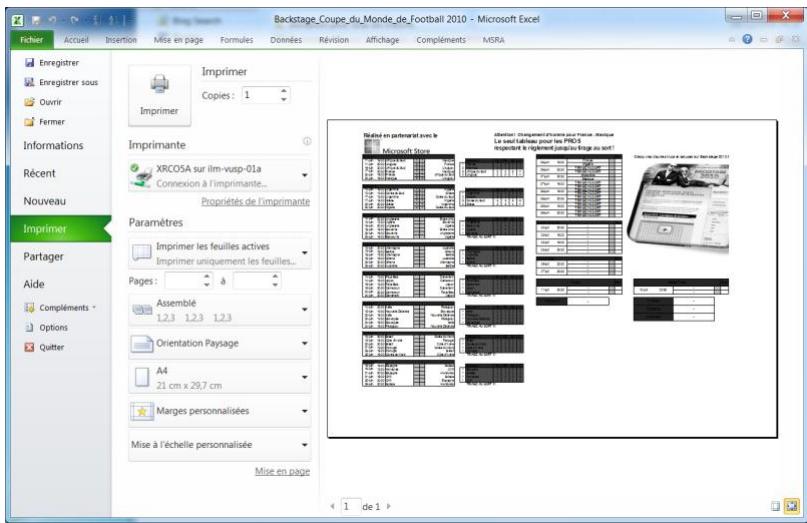Screen dimensions: 807x523
Task: Toggle show margins icon at bottom right
Action: click(775, 507)
